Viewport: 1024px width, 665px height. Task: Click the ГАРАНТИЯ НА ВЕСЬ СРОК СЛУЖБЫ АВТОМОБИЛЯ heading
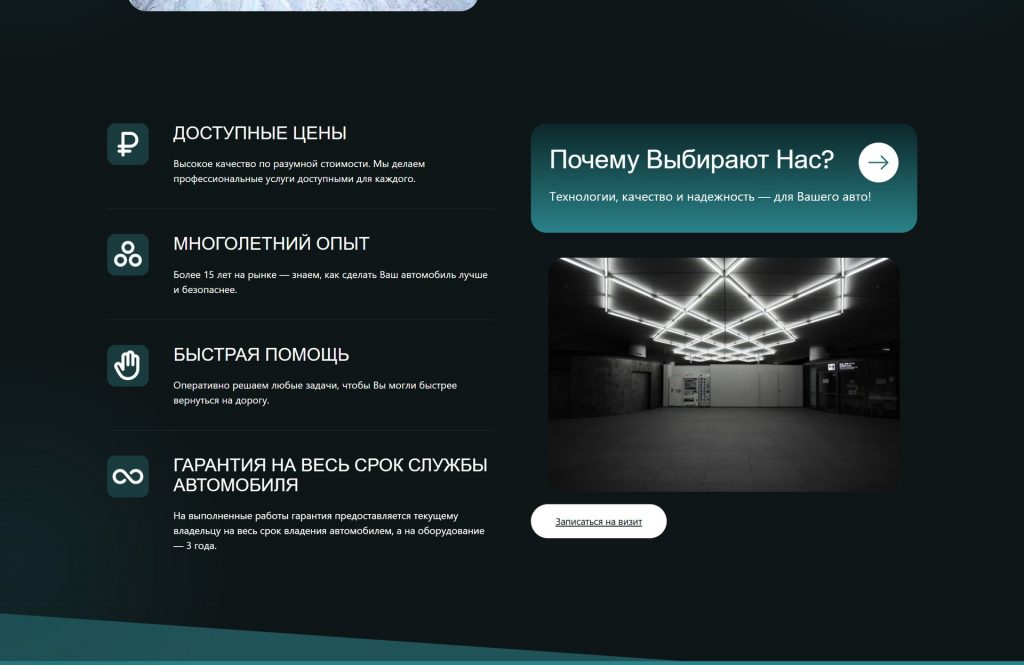[330, 475]
